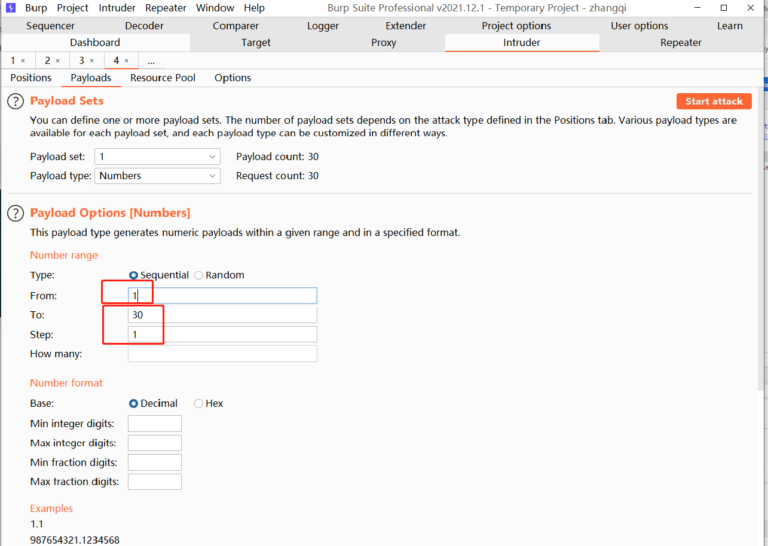768x546 pixels.
Task: Select Decimal as number base
Action: coord(134,404)
